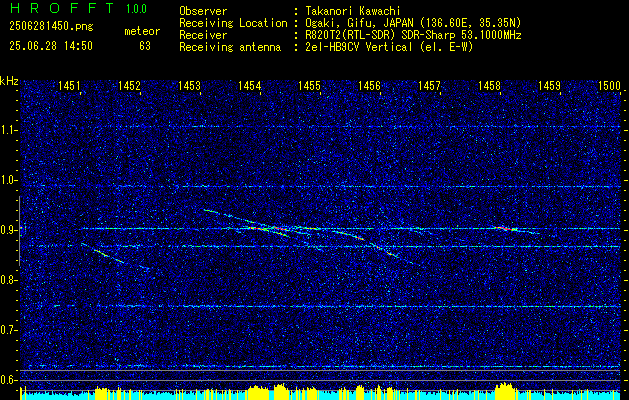Click the 0.7 kHz frequency label

pos(8,330)
